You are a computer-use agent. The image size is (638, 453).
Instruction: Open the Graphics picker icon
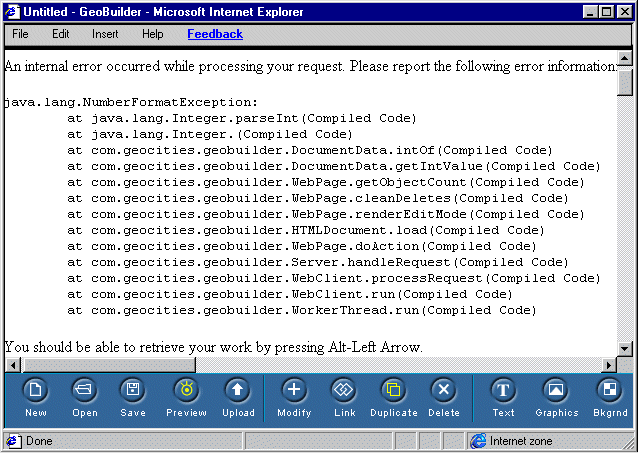[556, 390]
